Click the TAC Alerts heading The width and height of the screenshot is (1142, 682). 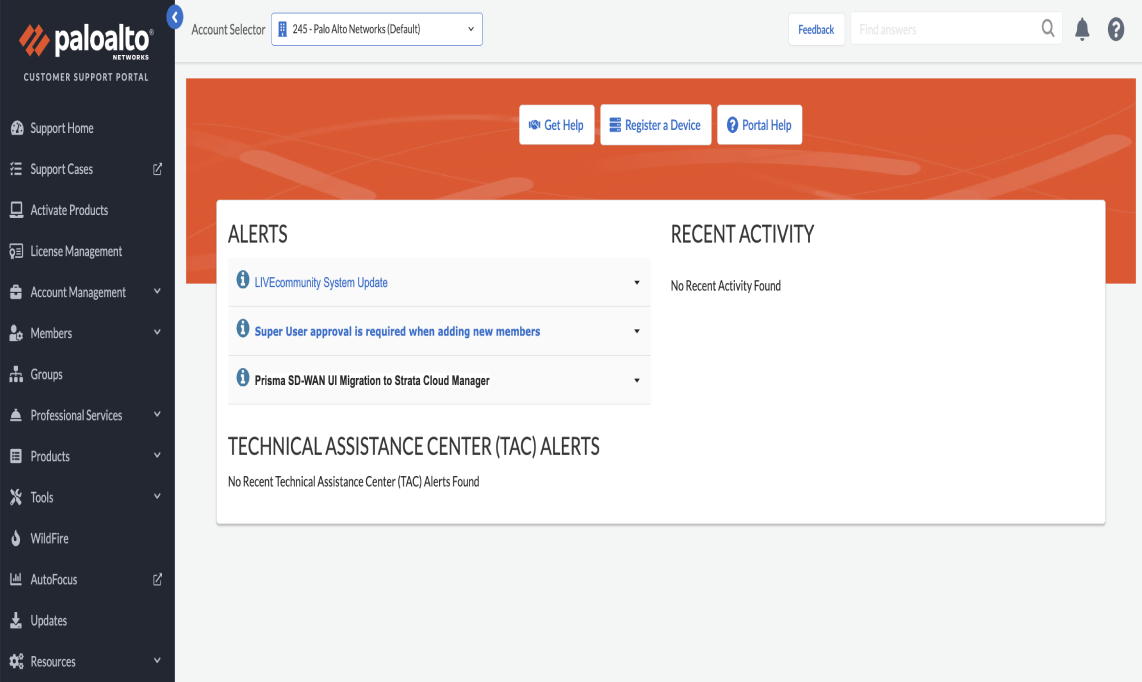(x=414, y=447)
